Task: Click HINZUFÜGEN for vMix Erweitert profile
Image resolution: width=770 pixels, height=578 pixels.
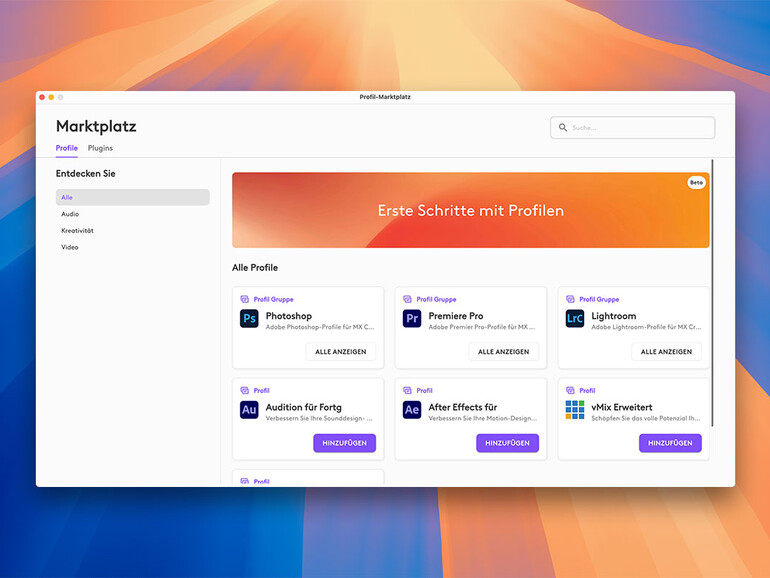Action: coord(670,443)
